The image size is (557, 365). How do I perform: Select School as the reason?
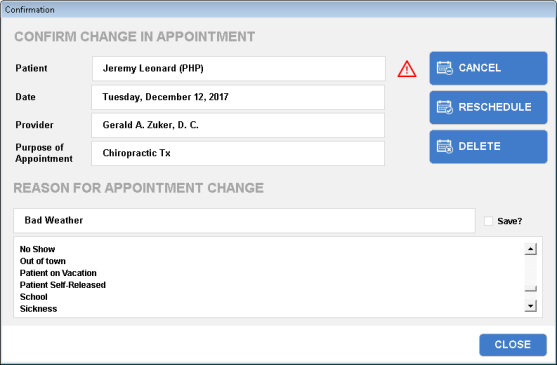(33, 297)
